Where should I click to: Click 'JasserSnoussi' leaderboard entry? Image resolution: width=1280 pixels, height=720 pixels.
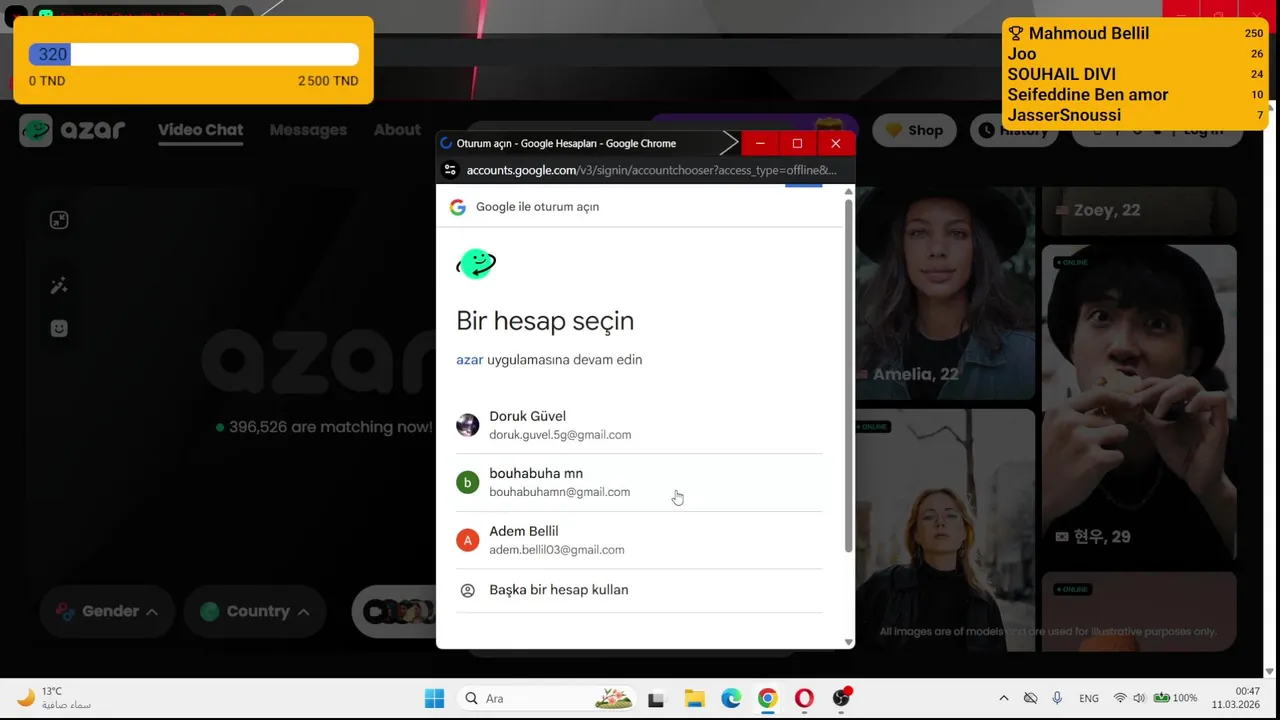click(x=1064, y=115)
